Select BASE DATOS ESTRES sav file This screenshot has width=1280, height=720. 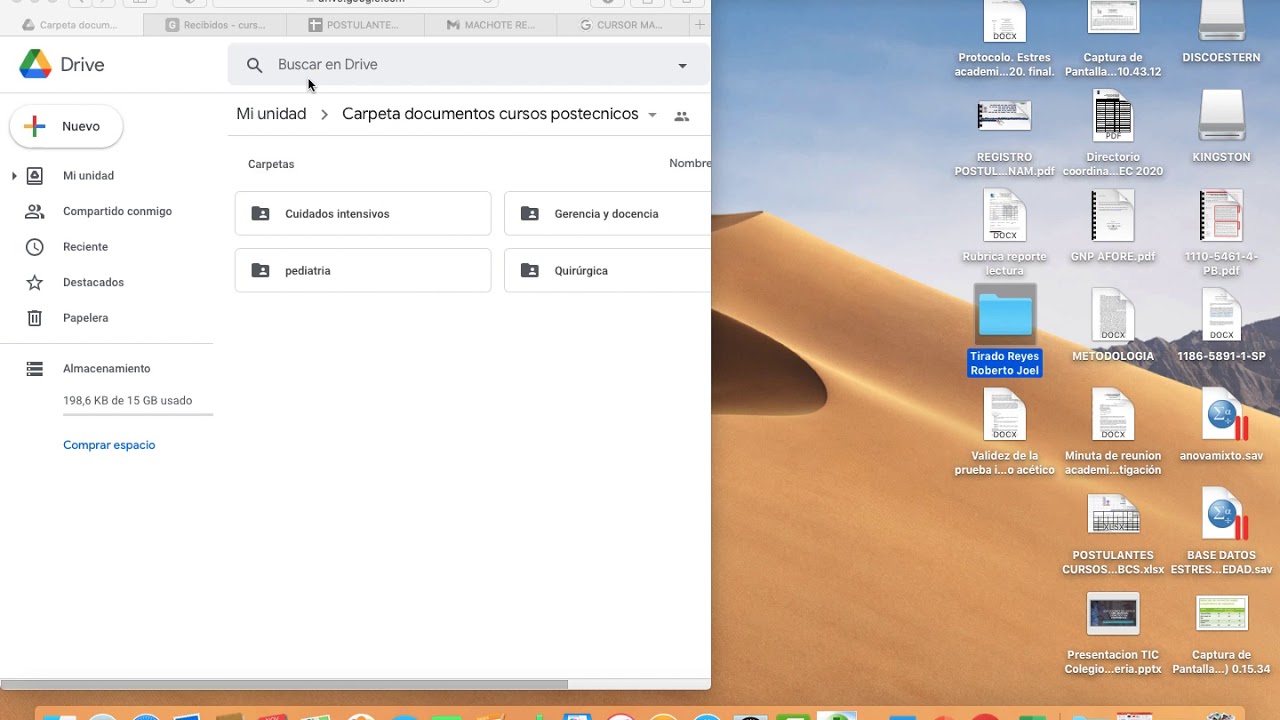(x=1221, y=533)
